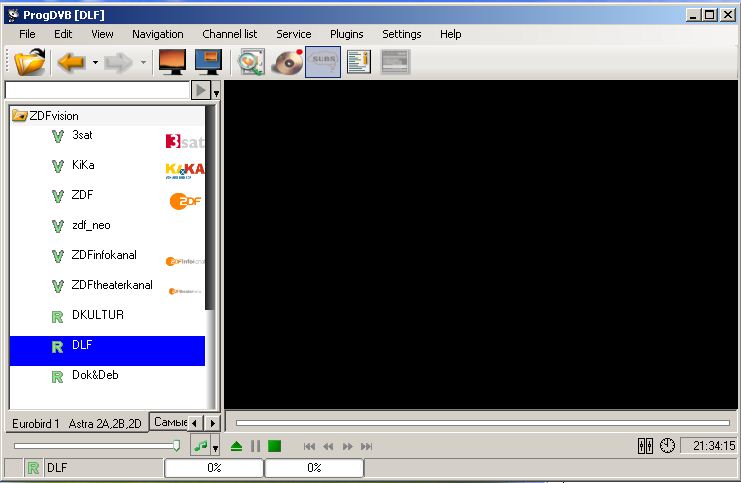The image size is (741, 483).
Task: Open the back button history dropdown
Action: pos(95,62)
